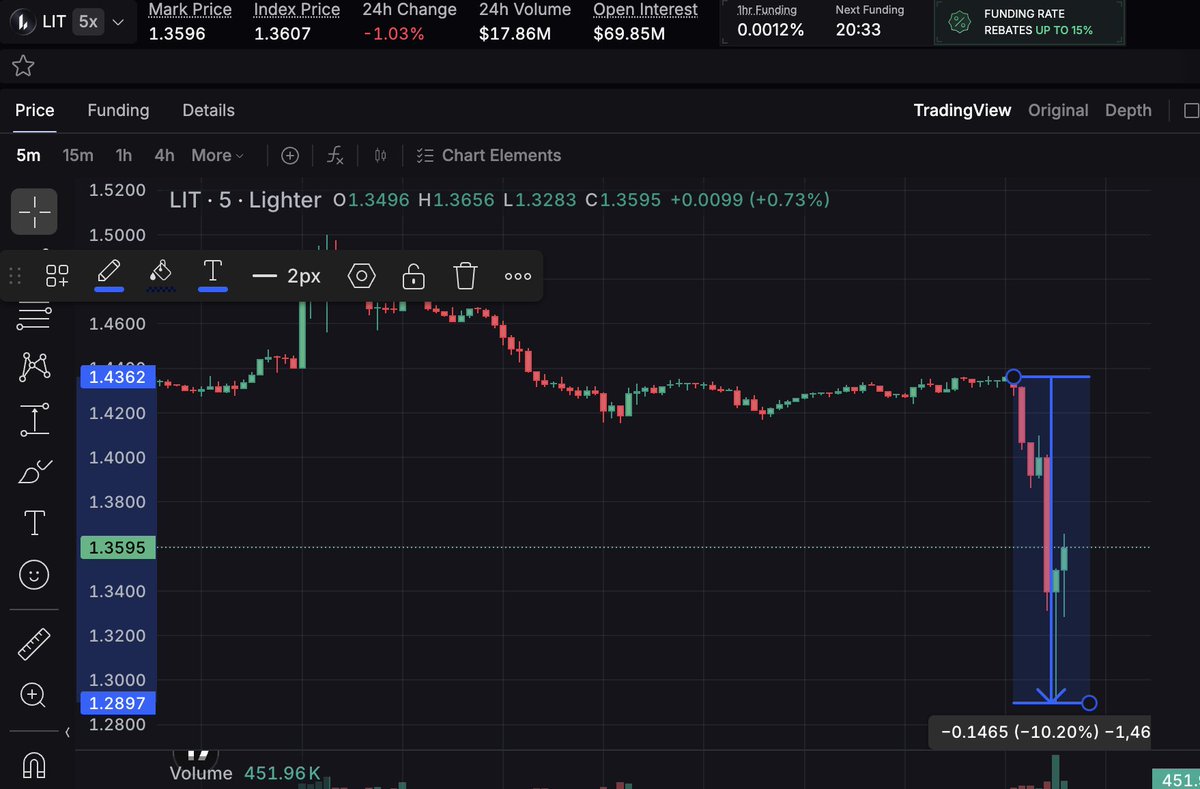Select the crosshair cursor tool

pyautogui.click(x=35, y=211)
